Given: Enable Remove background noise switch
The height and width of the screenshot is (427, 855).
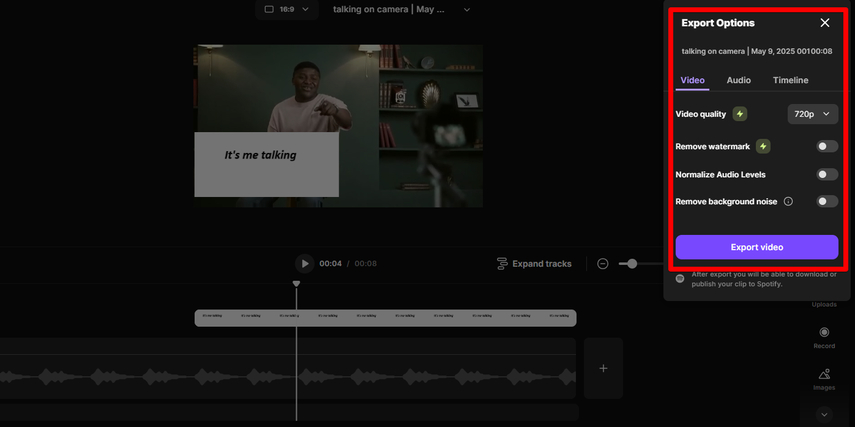Looking at the screenshot, I should click(827, 201).
